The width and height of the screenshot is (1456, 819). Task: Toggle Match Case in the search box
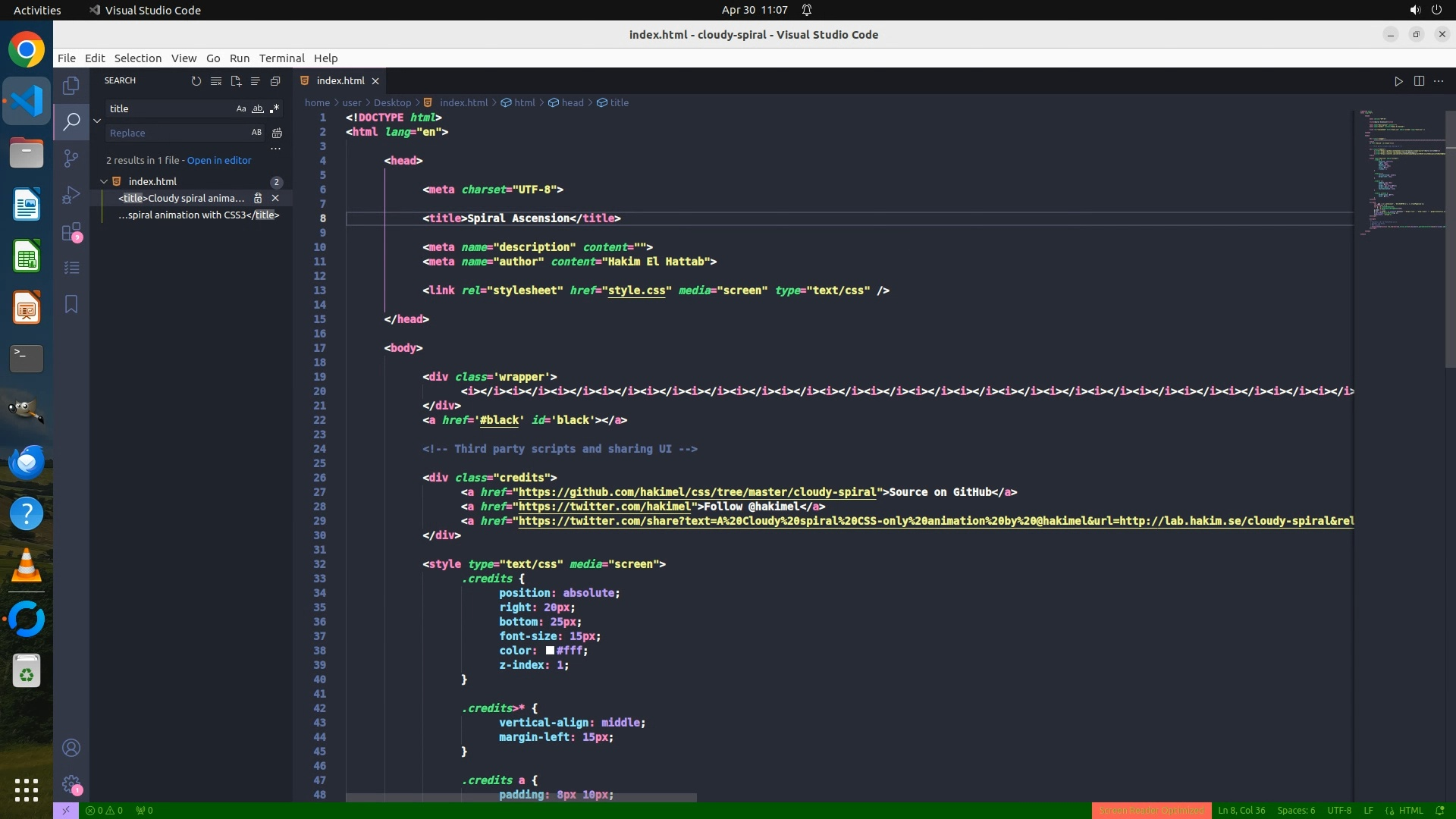(241, 109)
